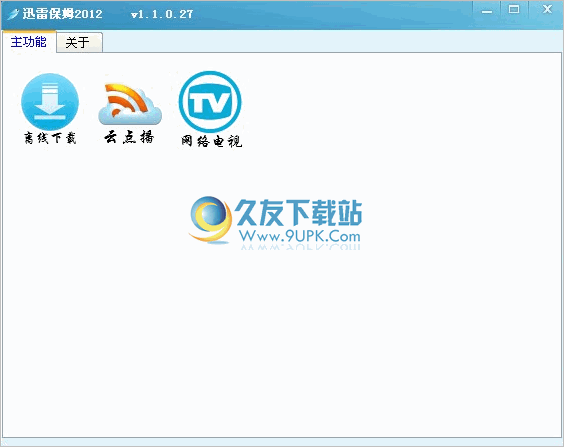564x447 pixels.
Task: Click the 云点播 text label
Action: tap(129, 137)
